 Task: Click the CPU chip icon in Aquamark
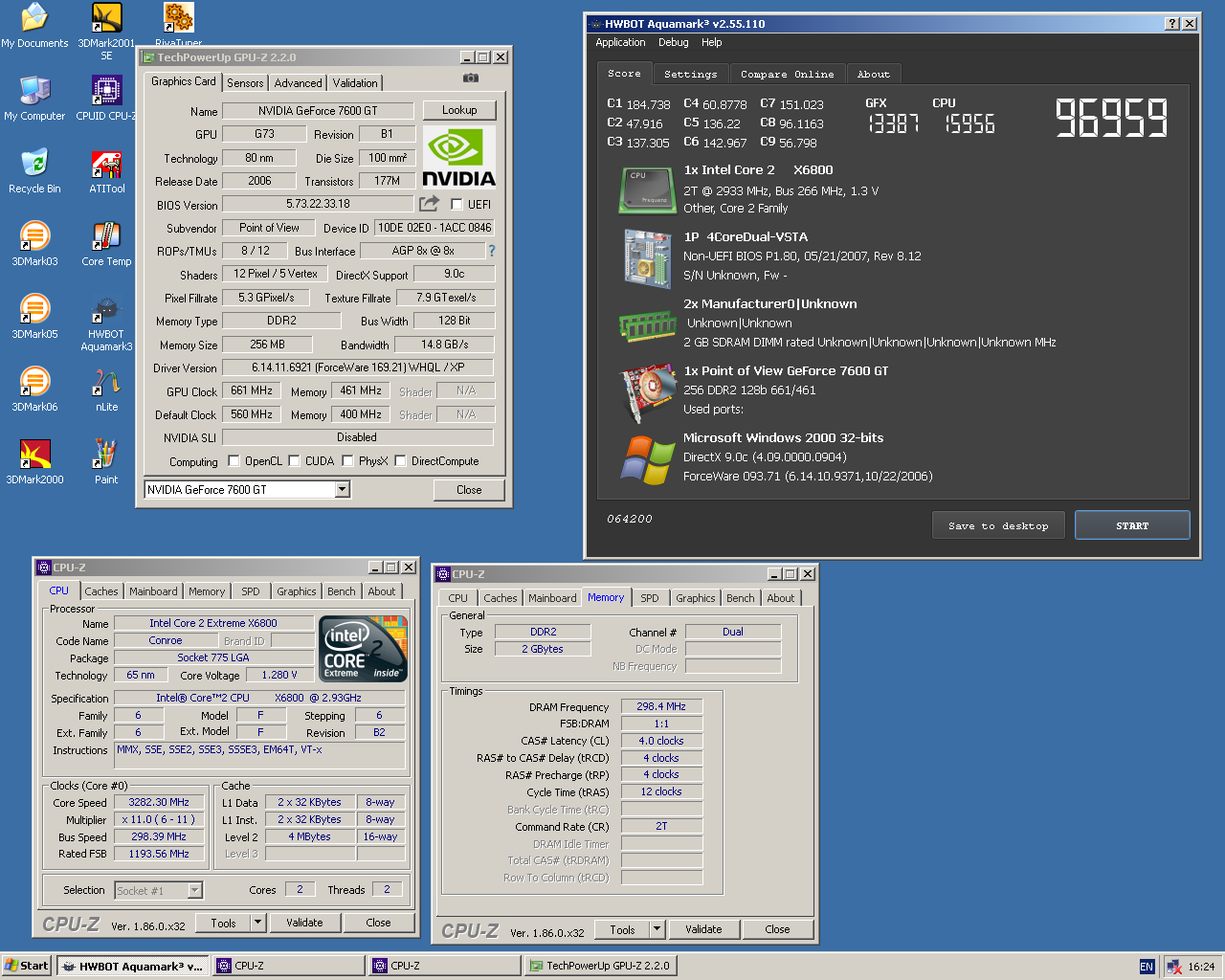click(647, 189)
